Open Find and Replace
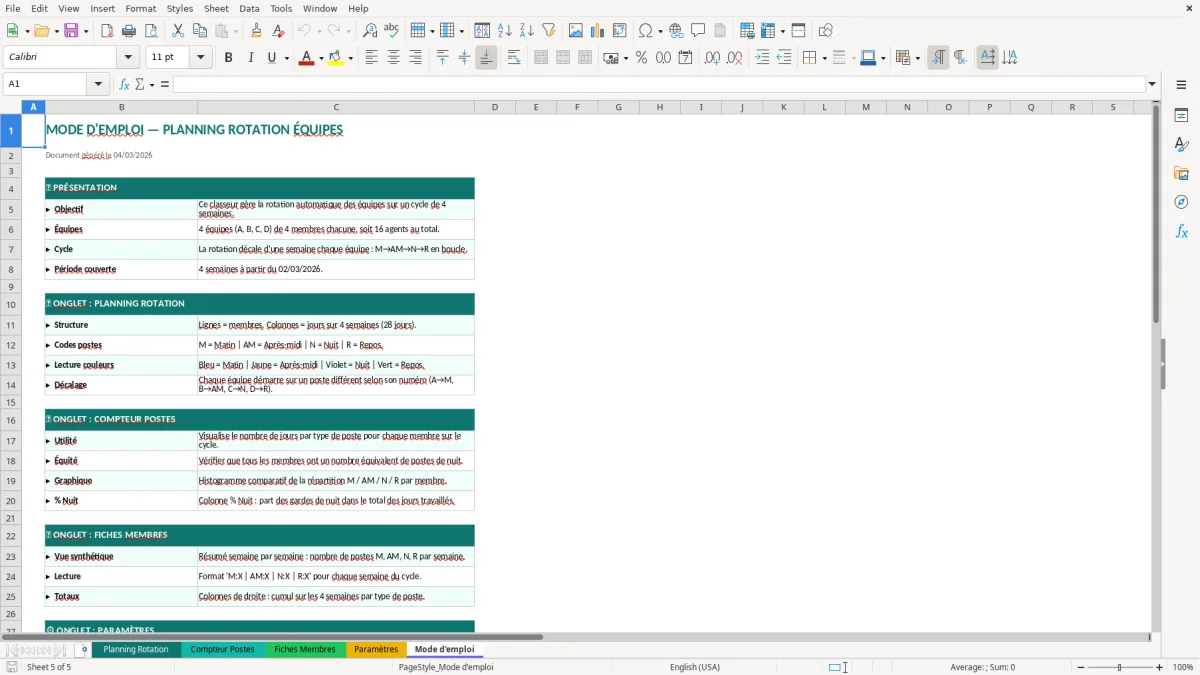Screen dimensions: 1200x675 tap(370, 31)
